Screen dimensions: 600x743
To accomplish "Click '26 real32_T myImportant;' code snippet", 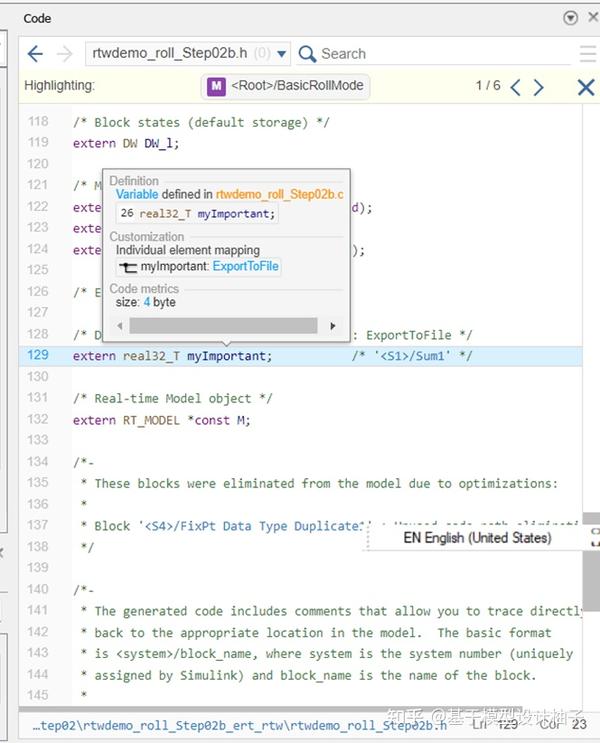I will pyautogui.click(x=197, y=214).
